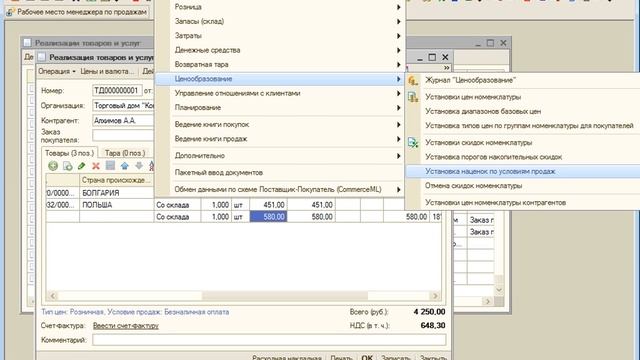640x360 pixels.
Task: Click the blue up arrow move row icon
Action: click(125, 166)
